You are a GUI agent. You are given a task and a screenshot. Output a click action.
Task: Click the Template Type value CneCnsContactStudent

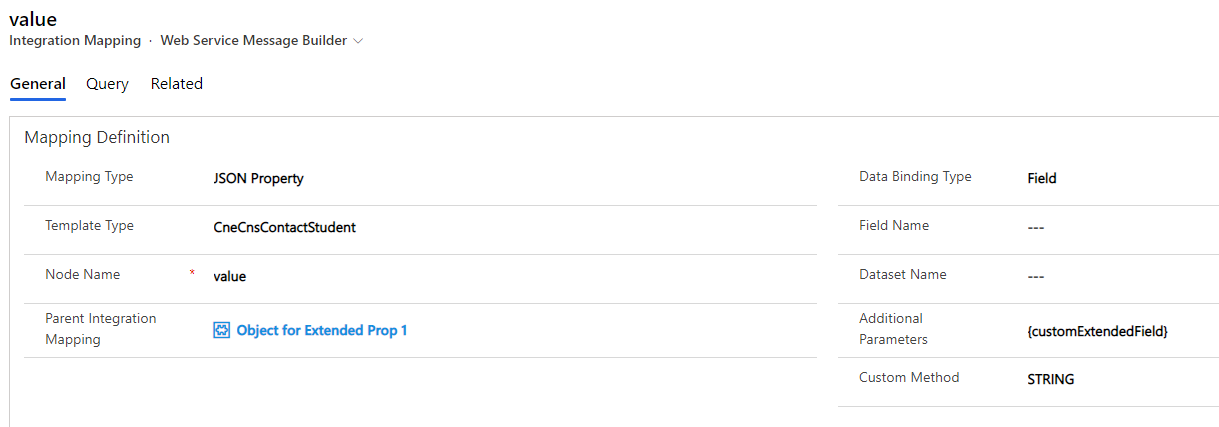click(285, 227)
